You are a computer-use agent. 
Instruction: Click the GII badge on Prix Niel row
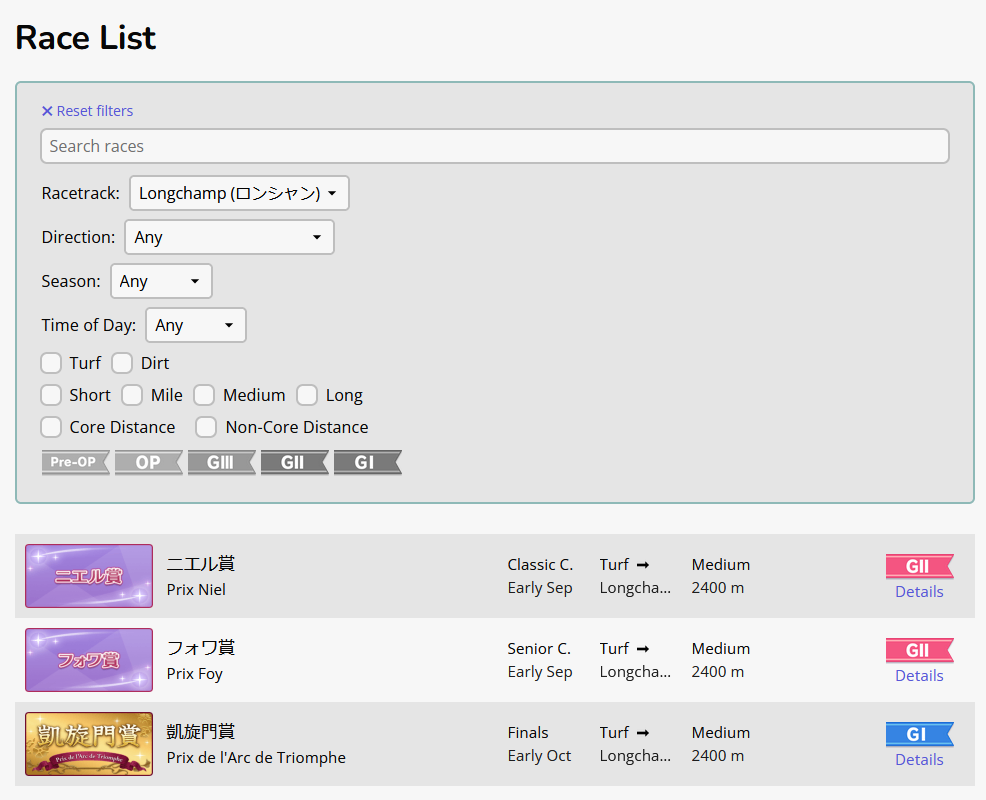point(919,566)
